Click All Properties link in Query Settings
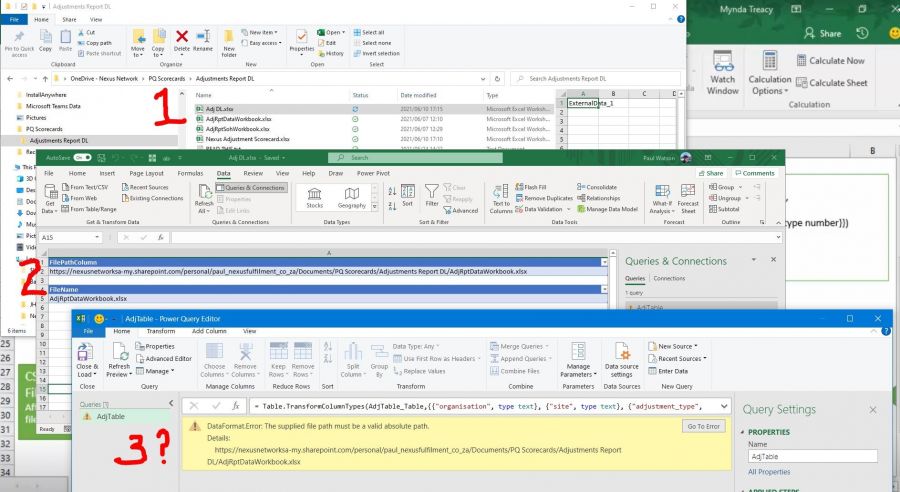Viewport: 900px width, 492px height. (x=769, y=472)
